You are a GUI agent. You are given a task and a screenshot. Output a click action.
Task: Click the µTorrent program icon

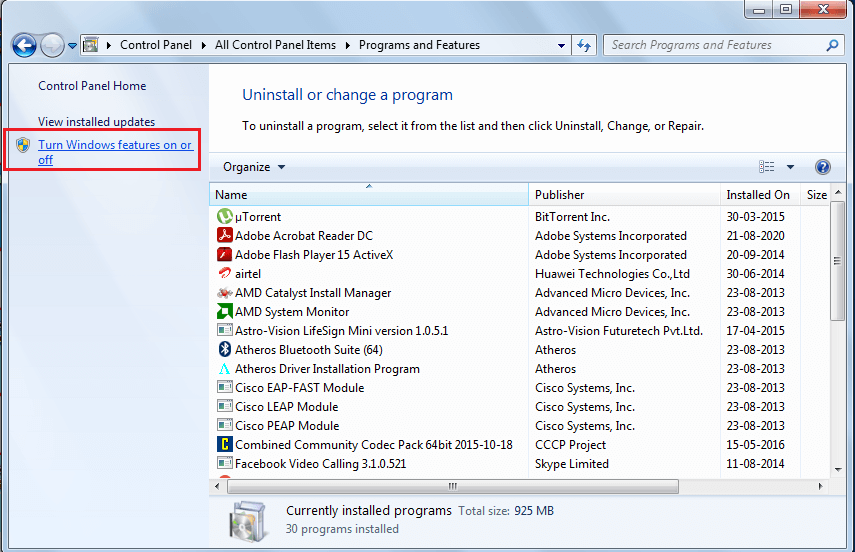(x=225, y=217)
